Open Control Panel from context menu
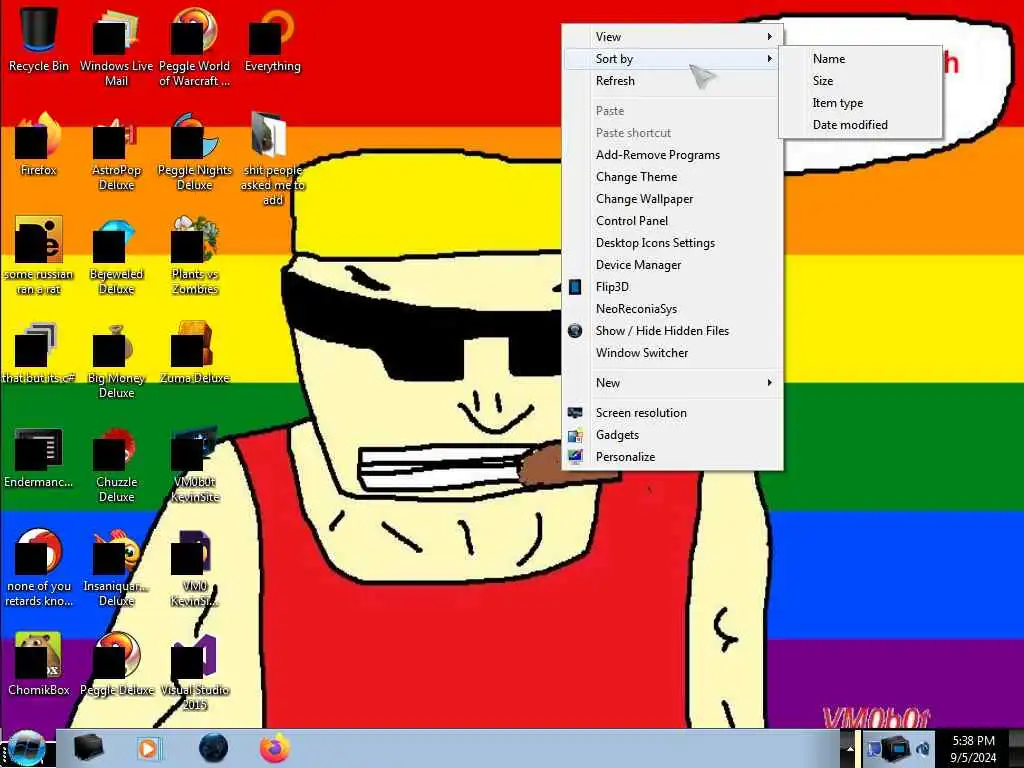 (673, 221)
